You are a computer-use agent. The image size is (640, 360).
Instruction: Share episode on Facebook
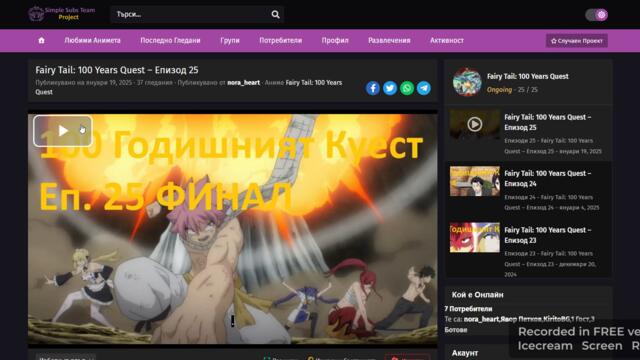pos(373,88)
